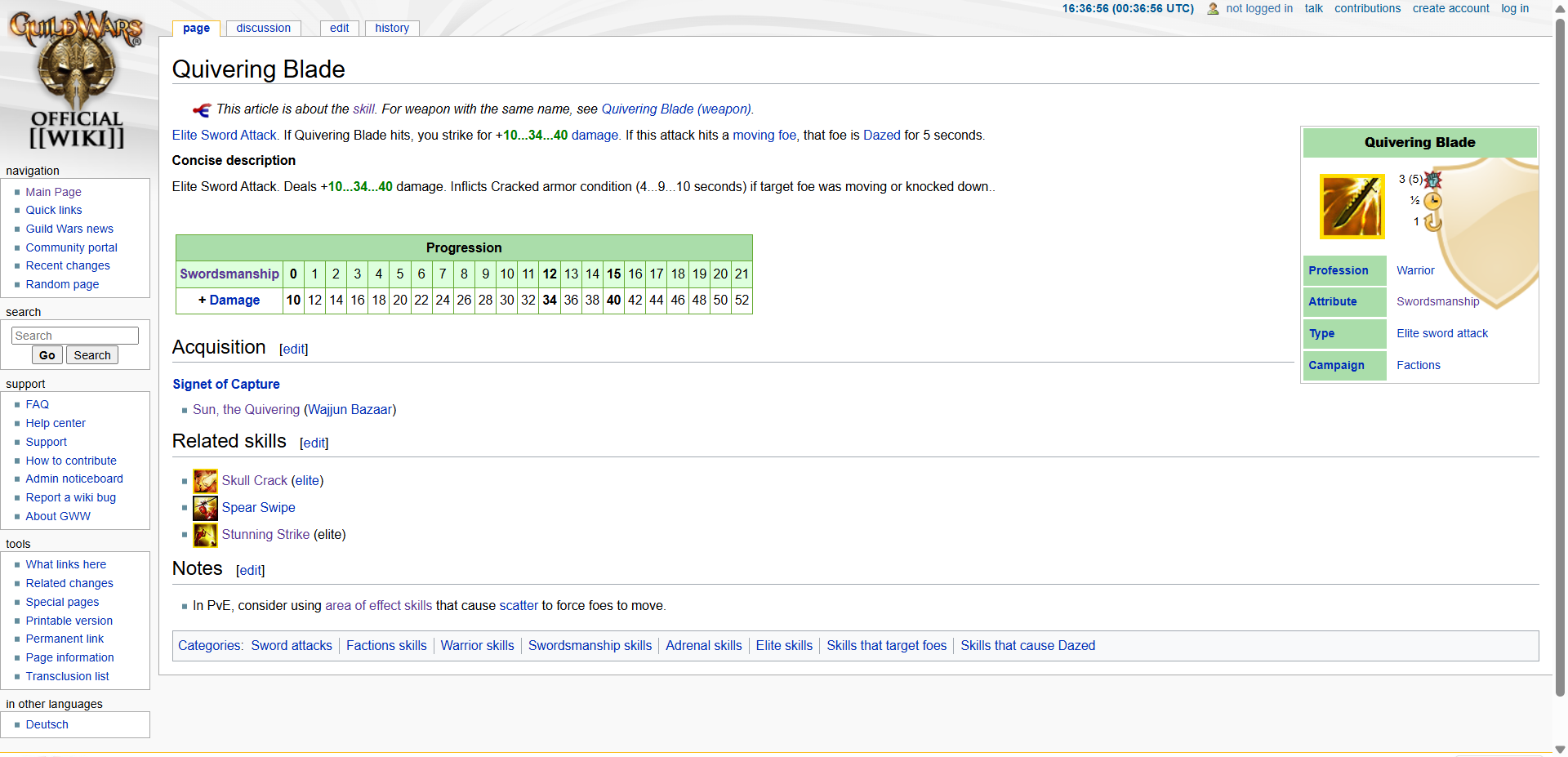Open Special pages link
Screen dimensions: 1568x757
point(62,602)
